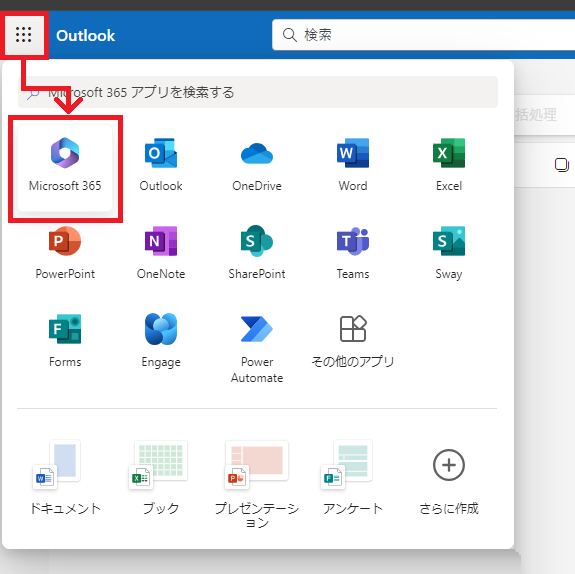Open the OneNote app
575x574 pixels.
tap(161, 253)
